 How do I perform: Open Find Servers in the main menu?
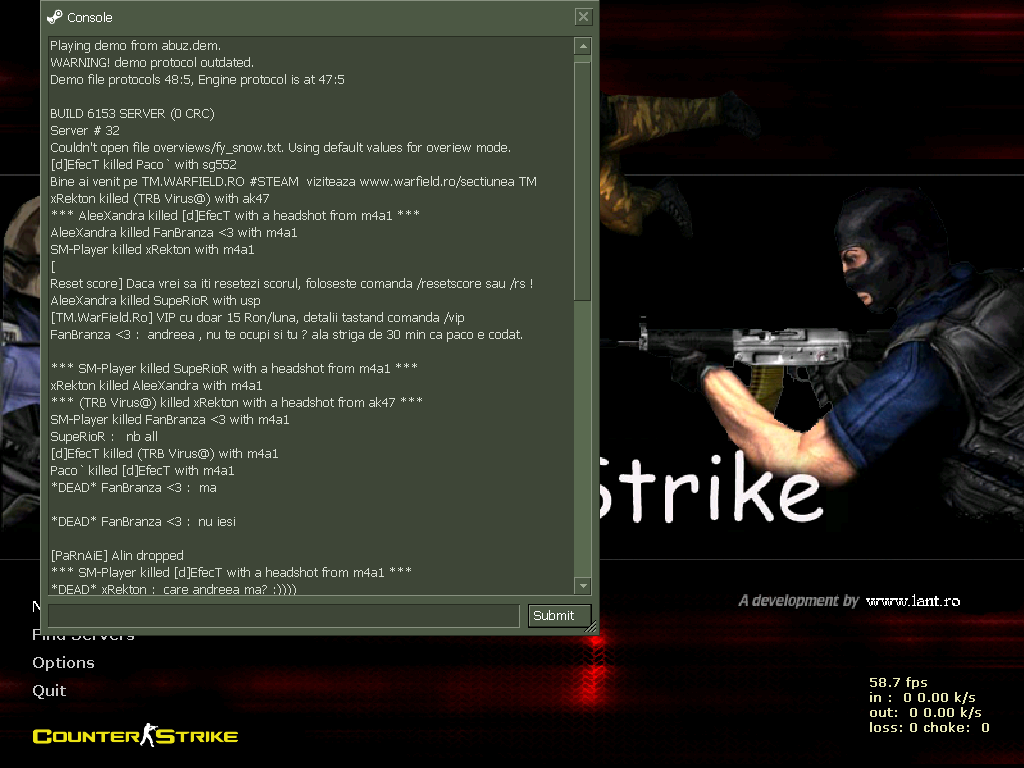coord(84,637)
